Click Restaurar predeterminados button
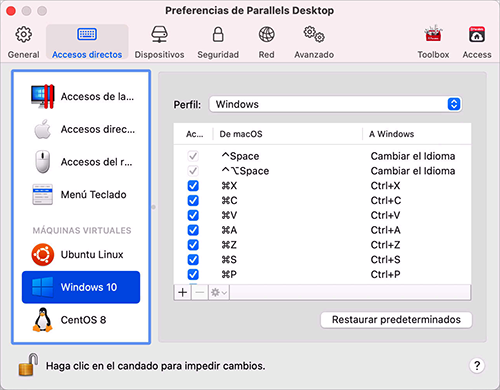500x390 pixels. point(396,320)
